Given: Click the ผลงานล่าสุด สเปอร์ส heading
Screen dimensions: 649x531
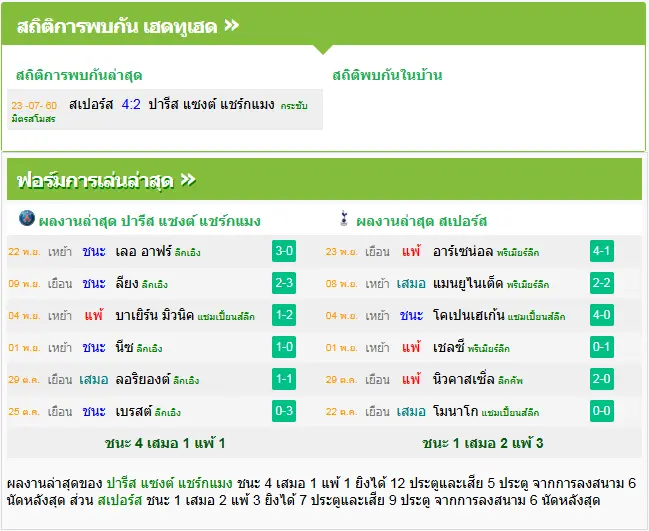Looking at the screenshot, I should tap(422, 221).
